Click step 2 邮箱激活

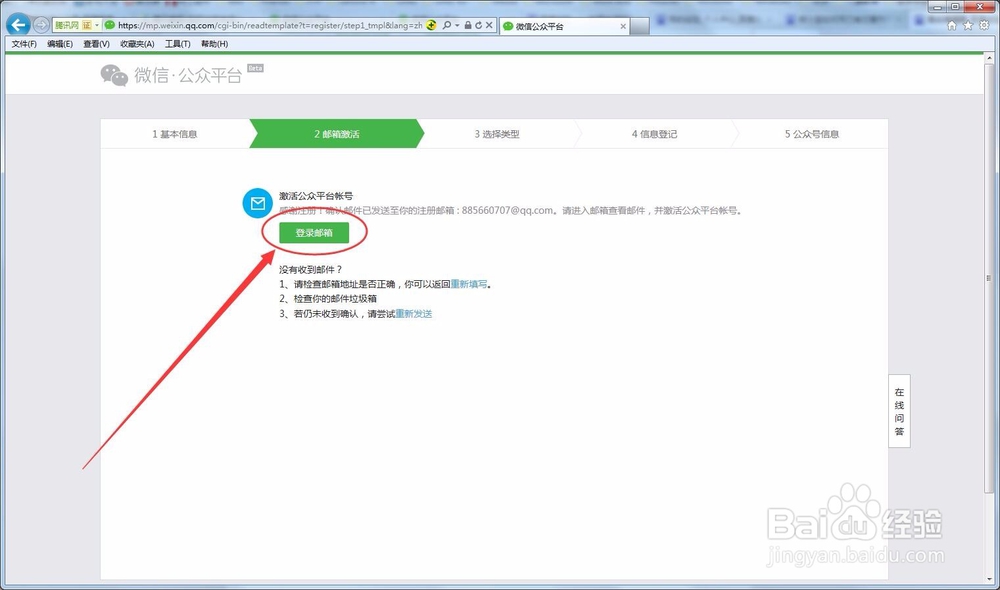(x=337, y=134)
